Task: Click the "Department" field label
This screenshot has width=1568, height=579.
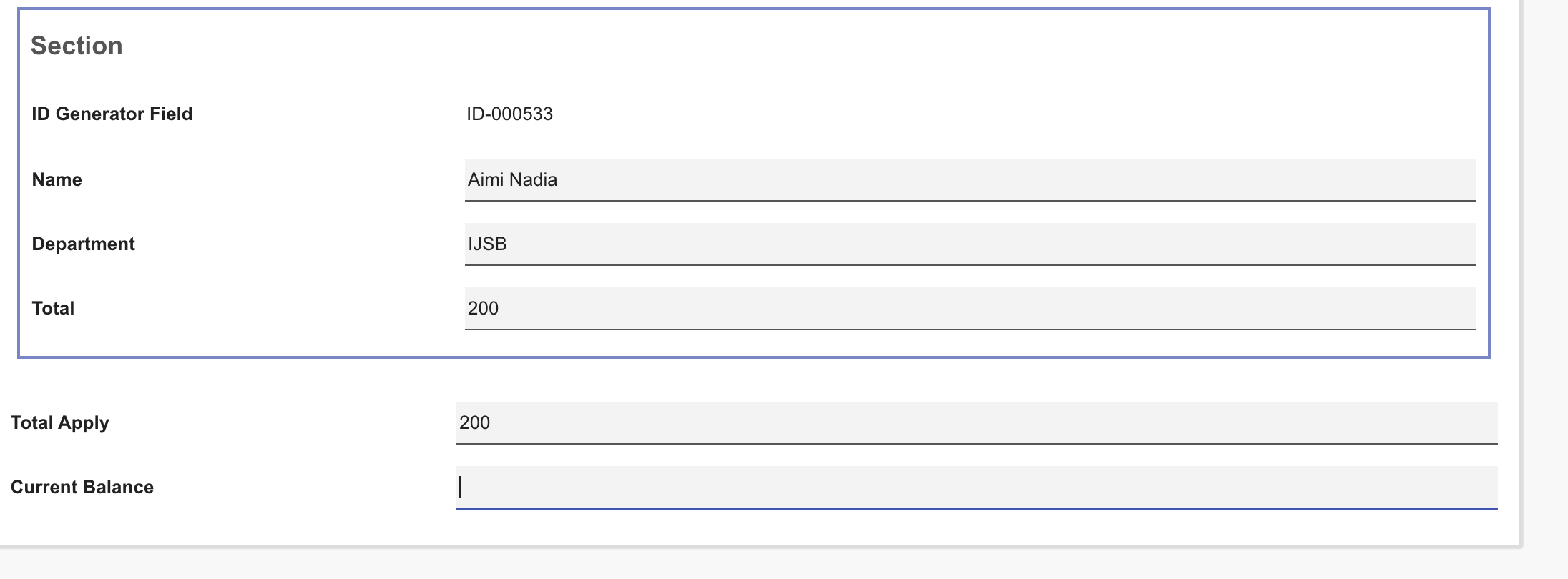Action: coord(84,244)
